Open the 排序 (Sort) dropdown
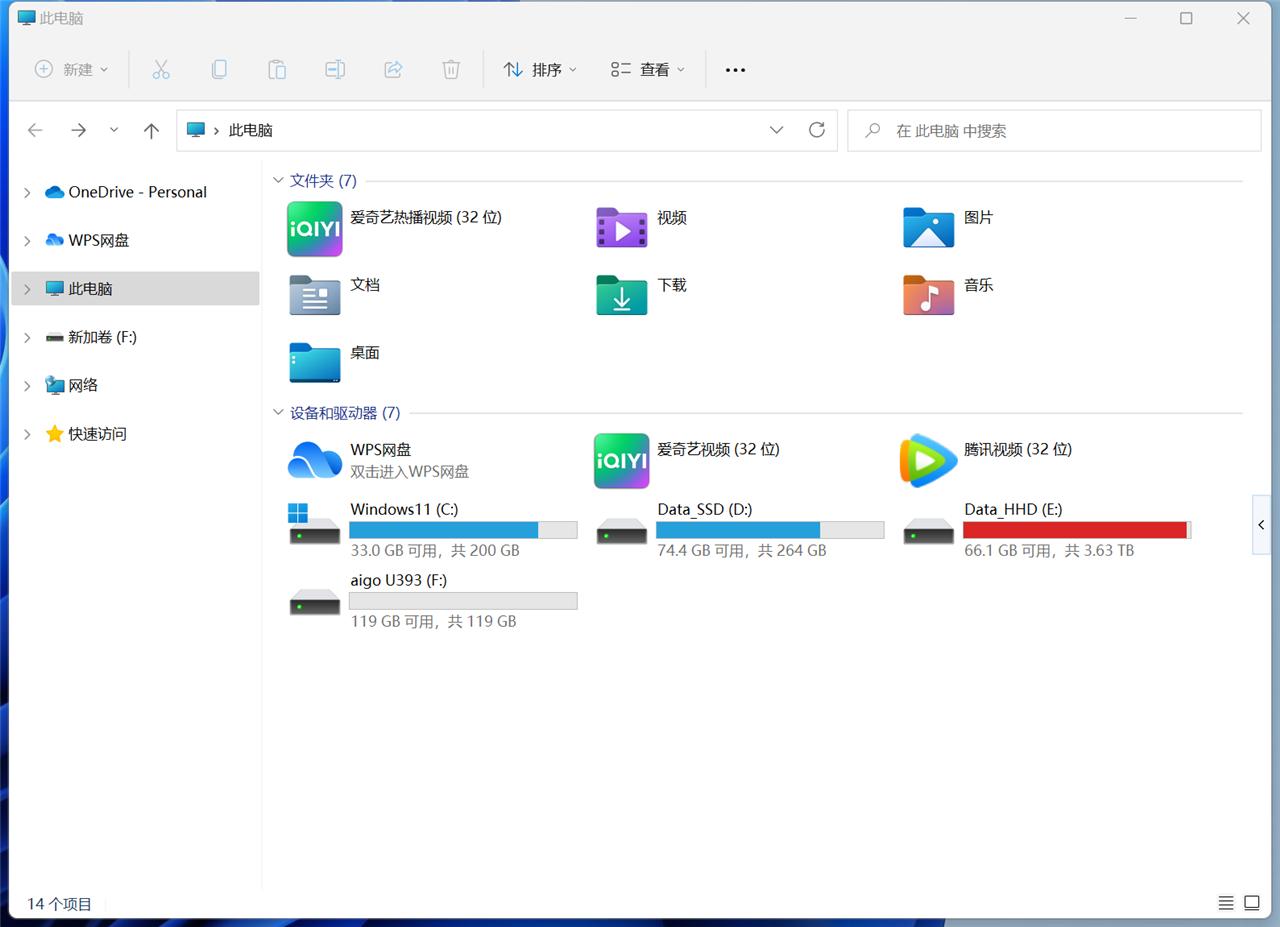The width and height of the screenshot is (1280, 927). [539, 69]
